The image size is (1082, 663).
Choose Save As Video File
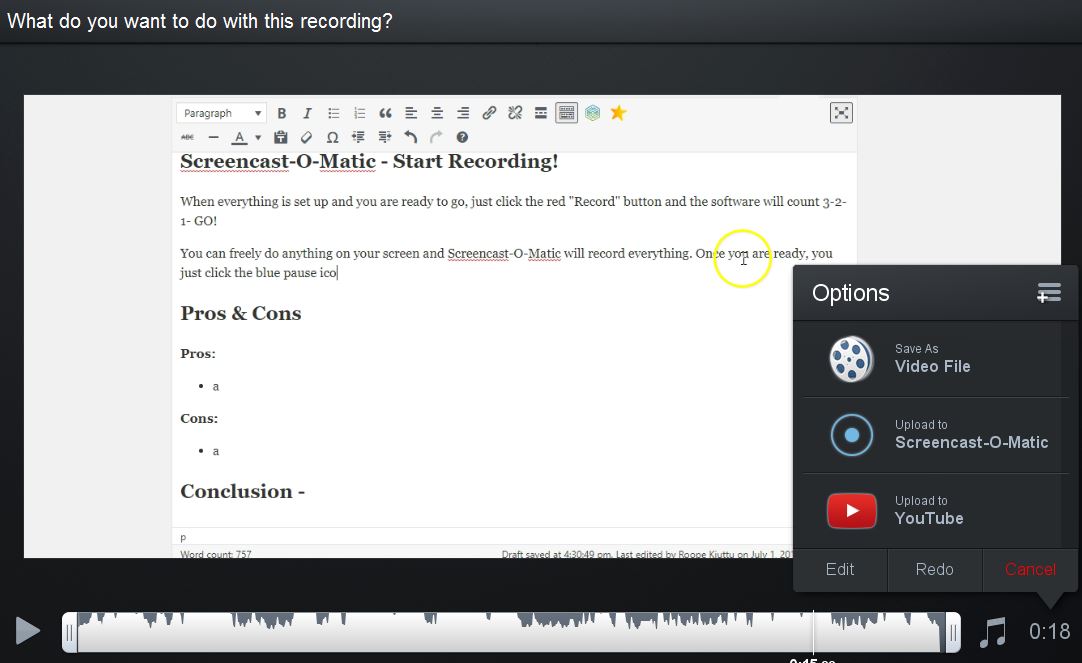pyautogui.click(x=935, y=359)
